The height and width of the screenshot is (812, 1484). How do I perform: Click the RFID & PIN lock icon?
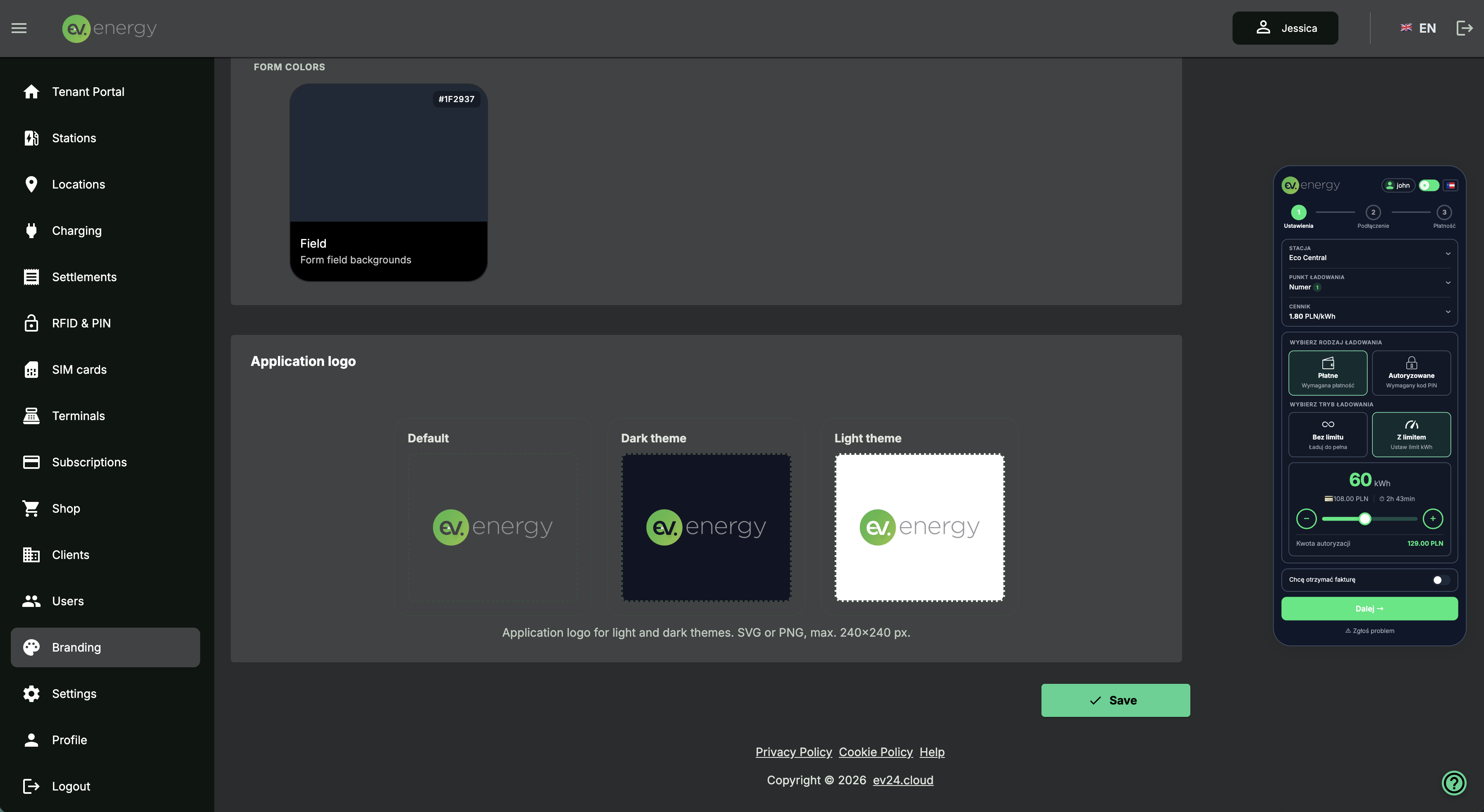pyautogui.click(x=31, y=323)
